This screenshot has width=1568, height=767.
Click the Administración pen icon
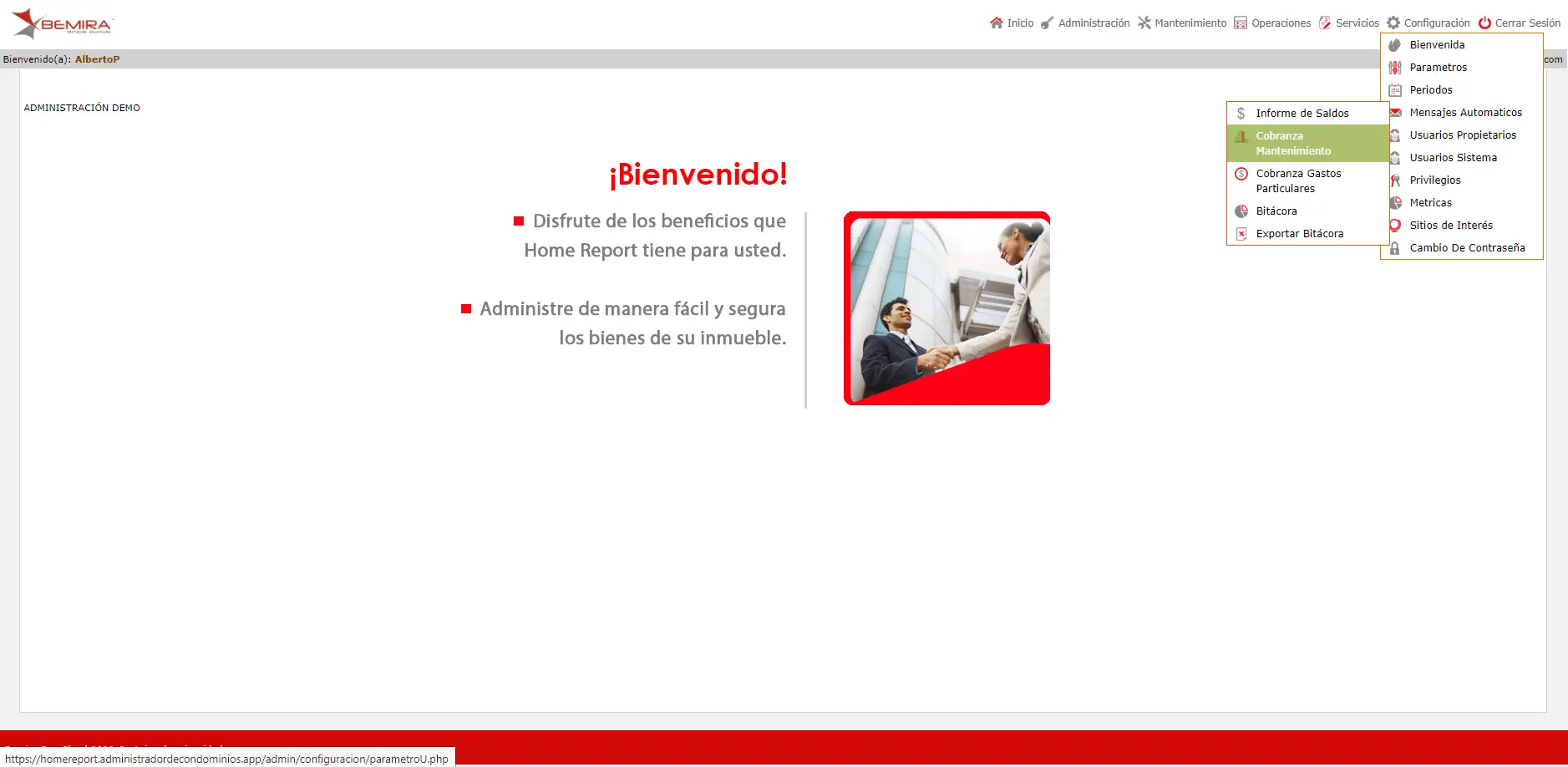1047,23
